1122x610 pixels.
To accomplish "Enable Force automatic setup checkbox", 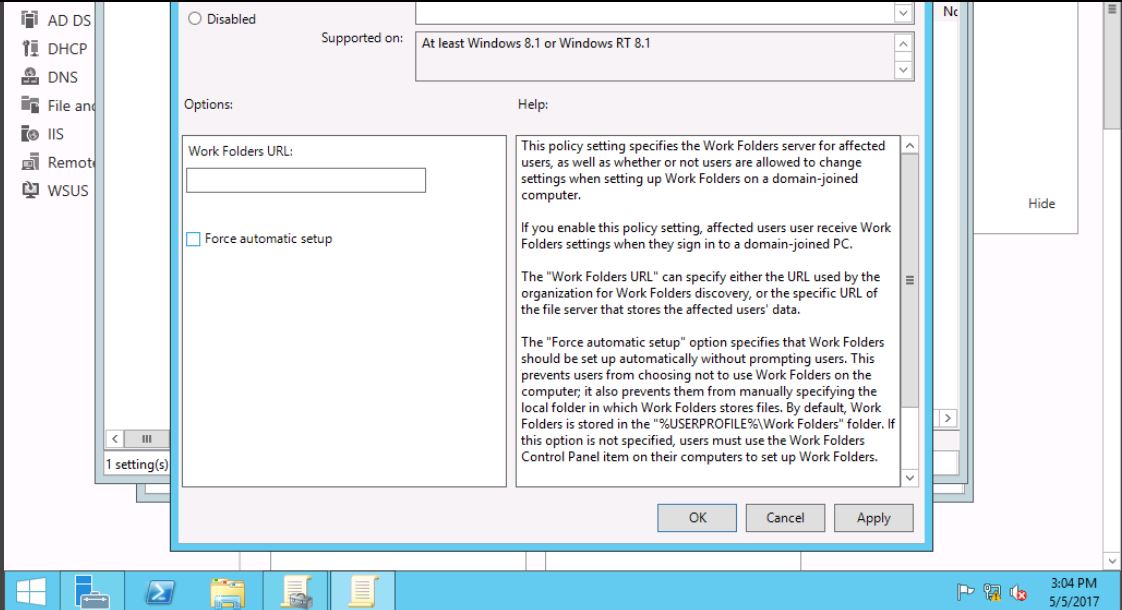I will click(x=193, y=239).
